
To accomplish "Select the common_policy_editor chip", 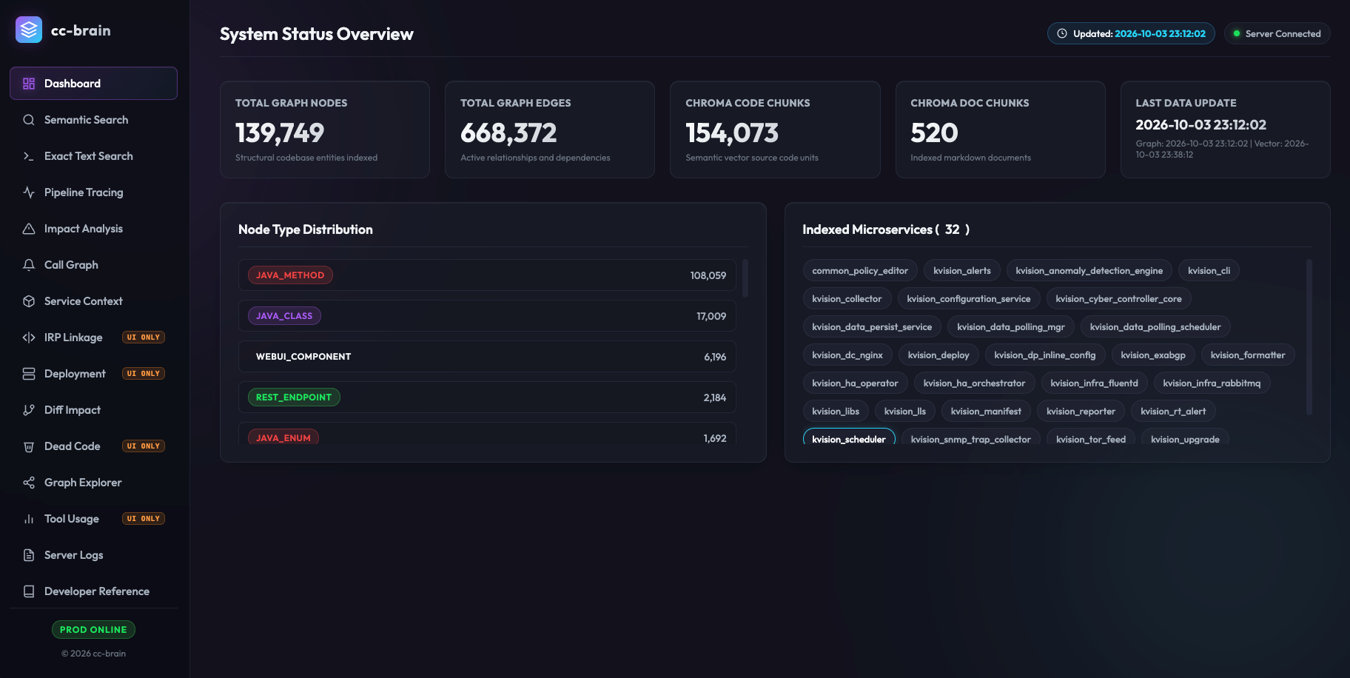I will (860, 271).
